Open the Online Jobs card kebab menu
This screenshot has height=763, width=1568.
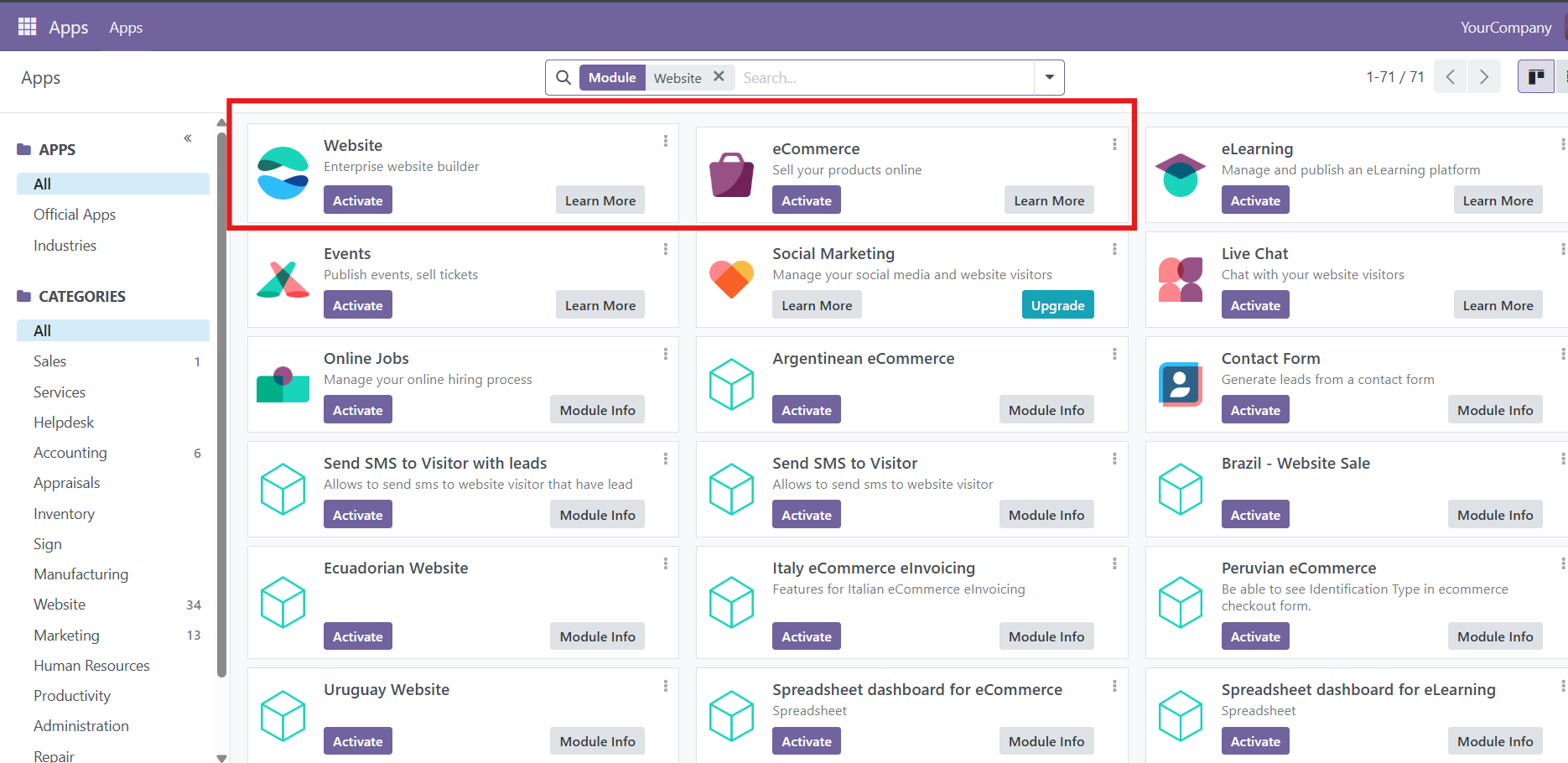(x=666, y=354)
